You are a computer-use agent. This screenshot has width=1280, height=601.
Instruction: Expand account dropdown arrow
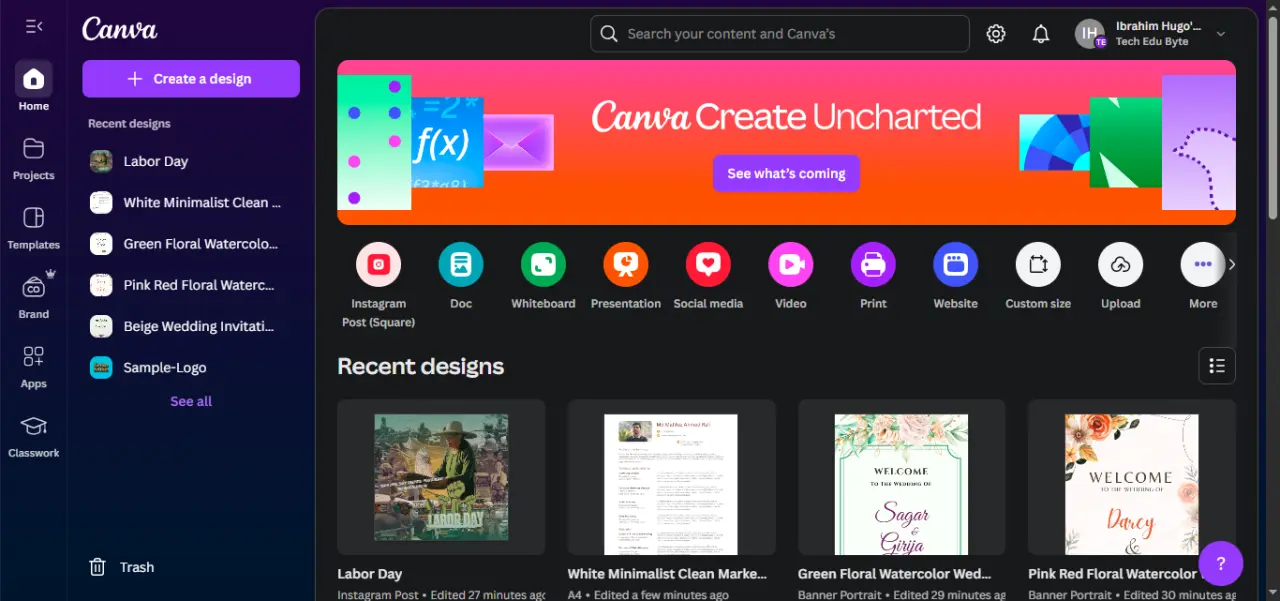[x=1221, y=34]
